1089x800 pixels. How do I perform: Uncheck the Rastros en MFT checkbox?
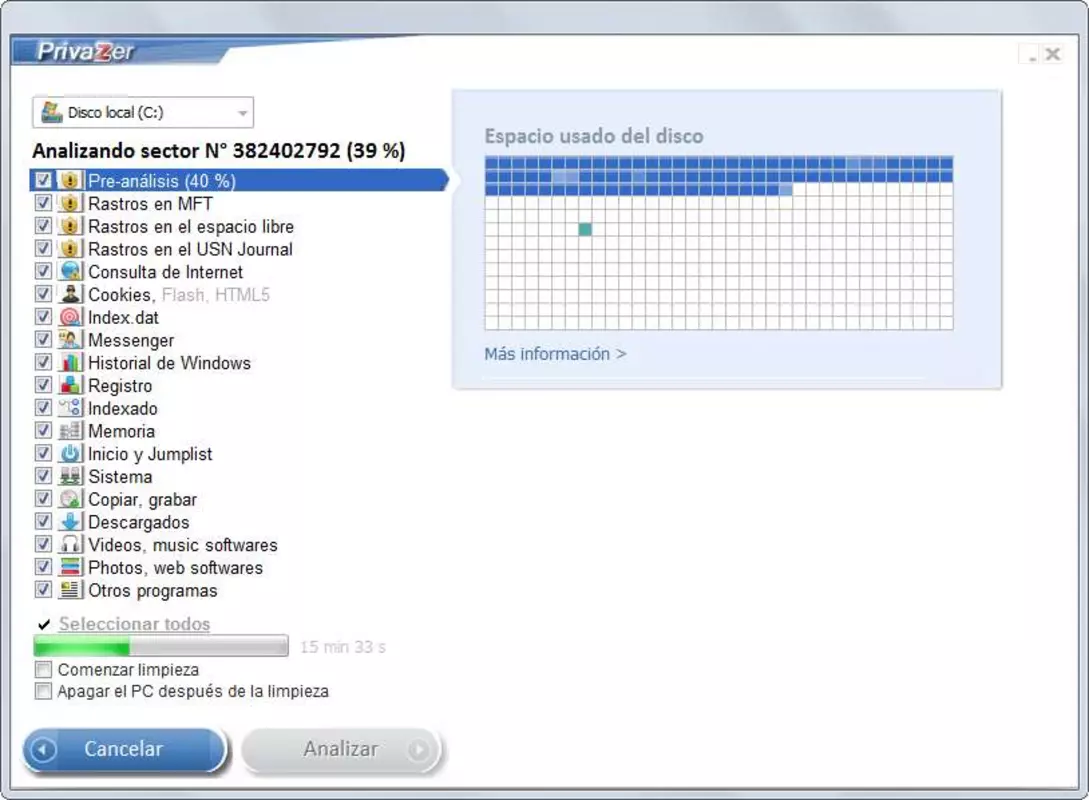pyautogui.click(x=43, y=203)
